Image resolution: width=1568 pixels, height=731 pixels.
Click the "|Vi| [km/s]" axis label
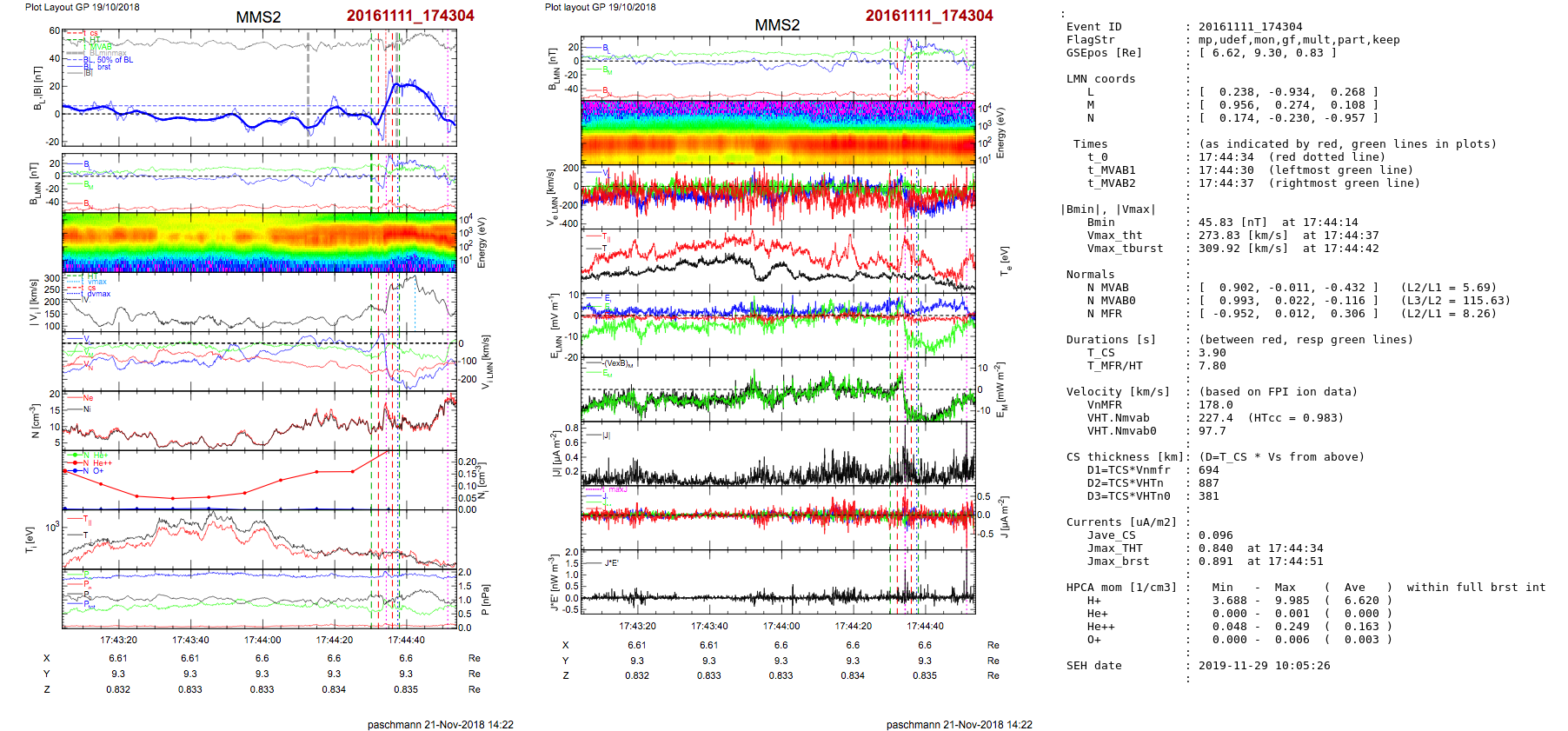[x=34, y=303]
